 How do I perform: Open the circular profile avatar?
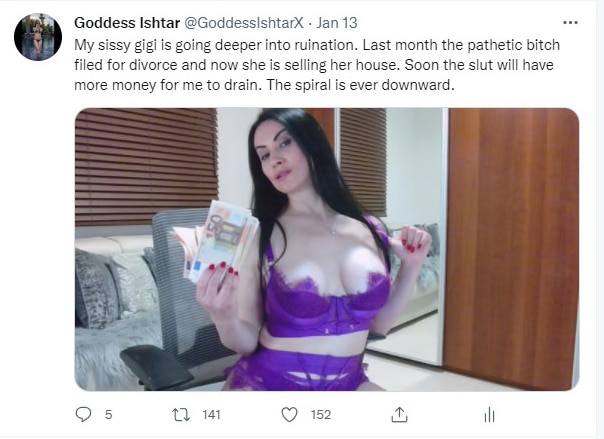pyautogui.click(x=38, y=37)
